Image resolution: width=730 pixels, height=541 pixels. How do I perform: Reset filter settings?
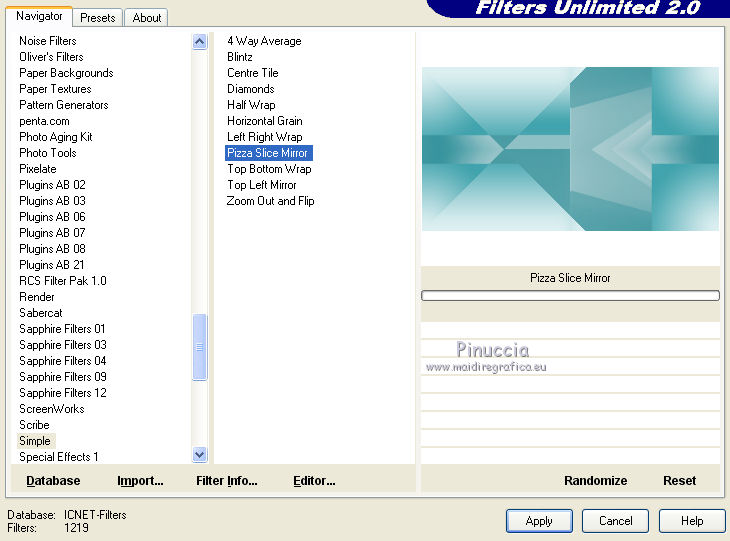[679, 480]
